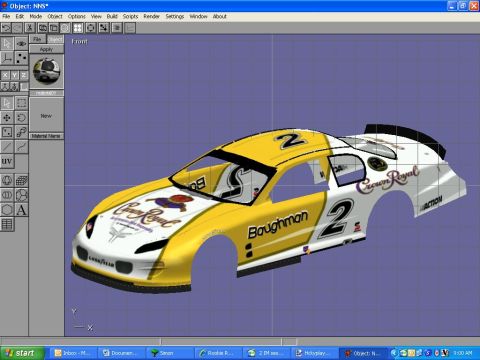Click the hexagon shape icon

[7, 210]
